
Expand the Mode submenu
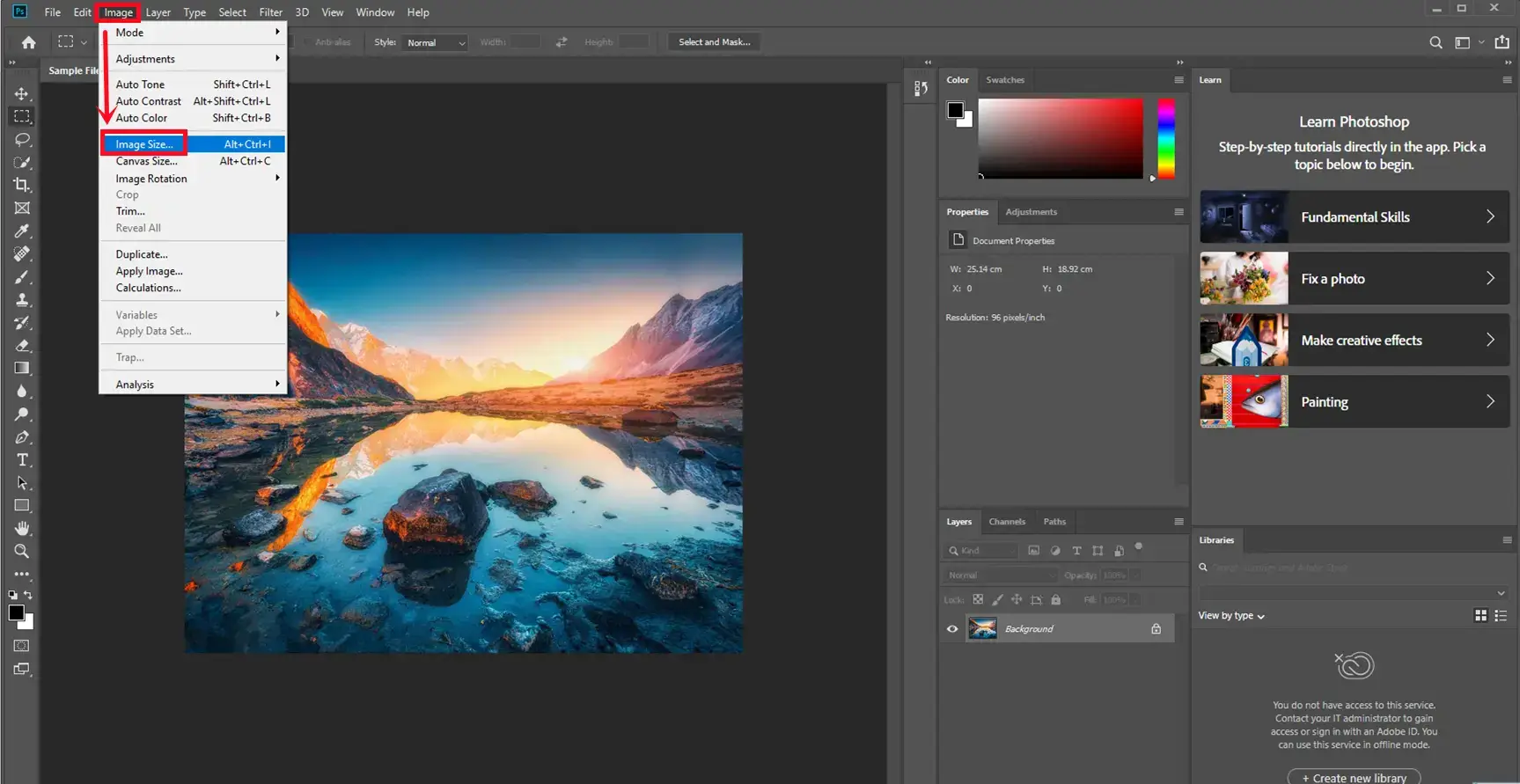[194, 33]
